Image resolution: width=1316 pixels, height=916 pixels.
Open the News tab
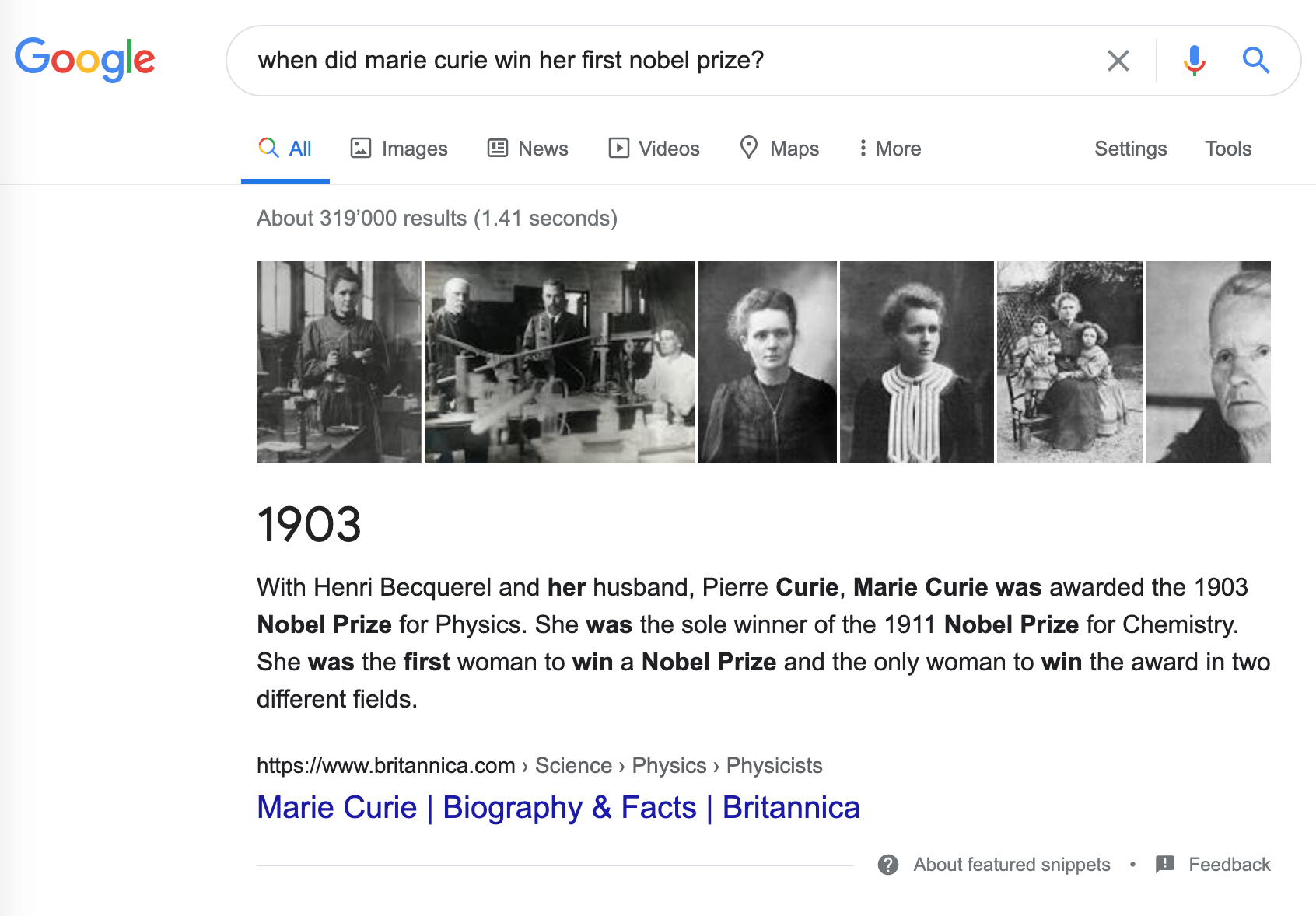pyautogui.click(x=527, y=149)
